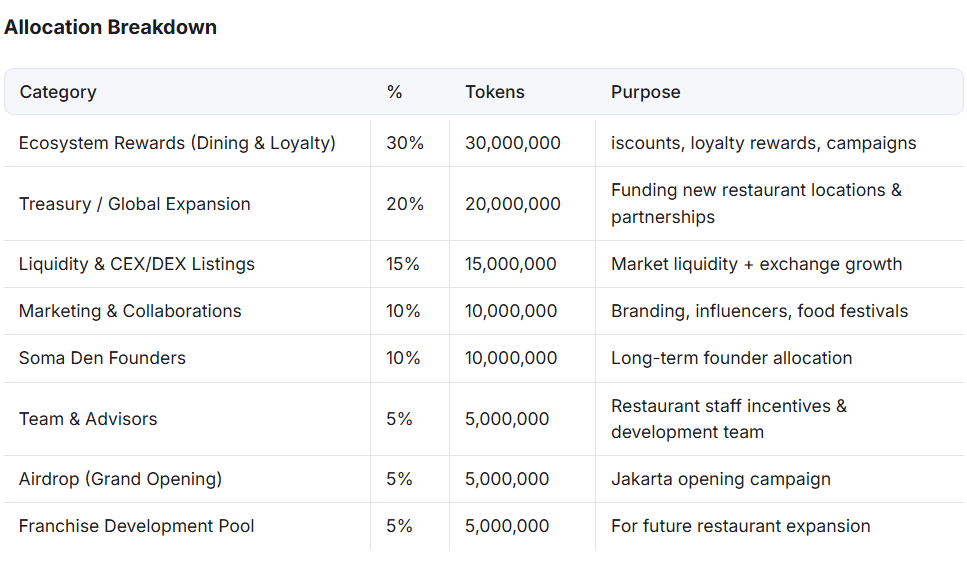
Task: Select the Liquidity & CEX/DEX Listings cell
Action: [136, 264]
